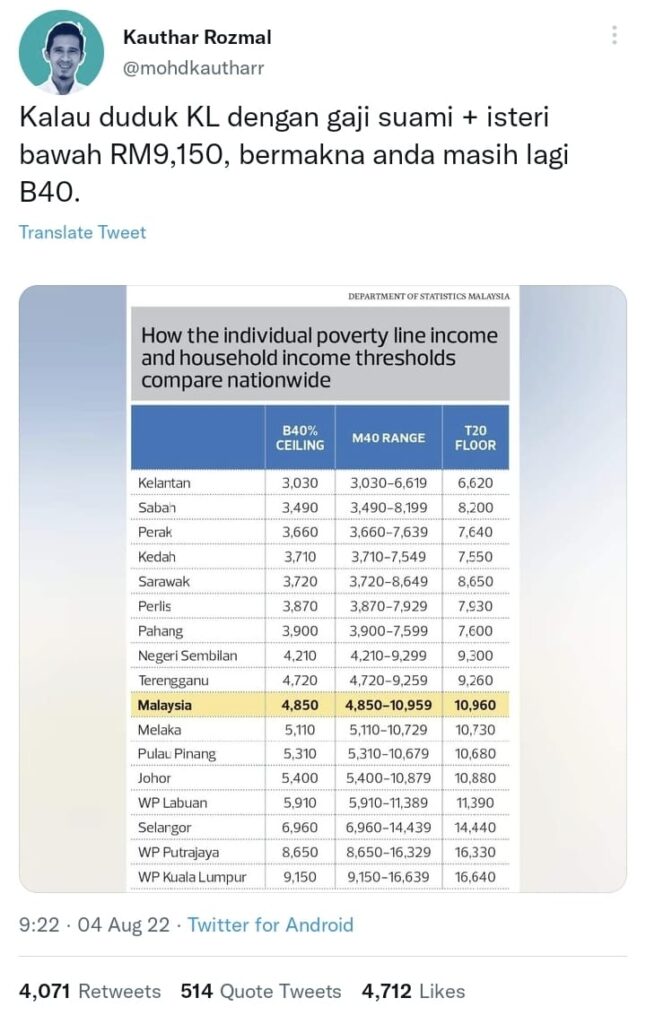View the 4,071 Retweets list
The height and width of the screenshot is (1024, 646).
(x=89, y=991)
